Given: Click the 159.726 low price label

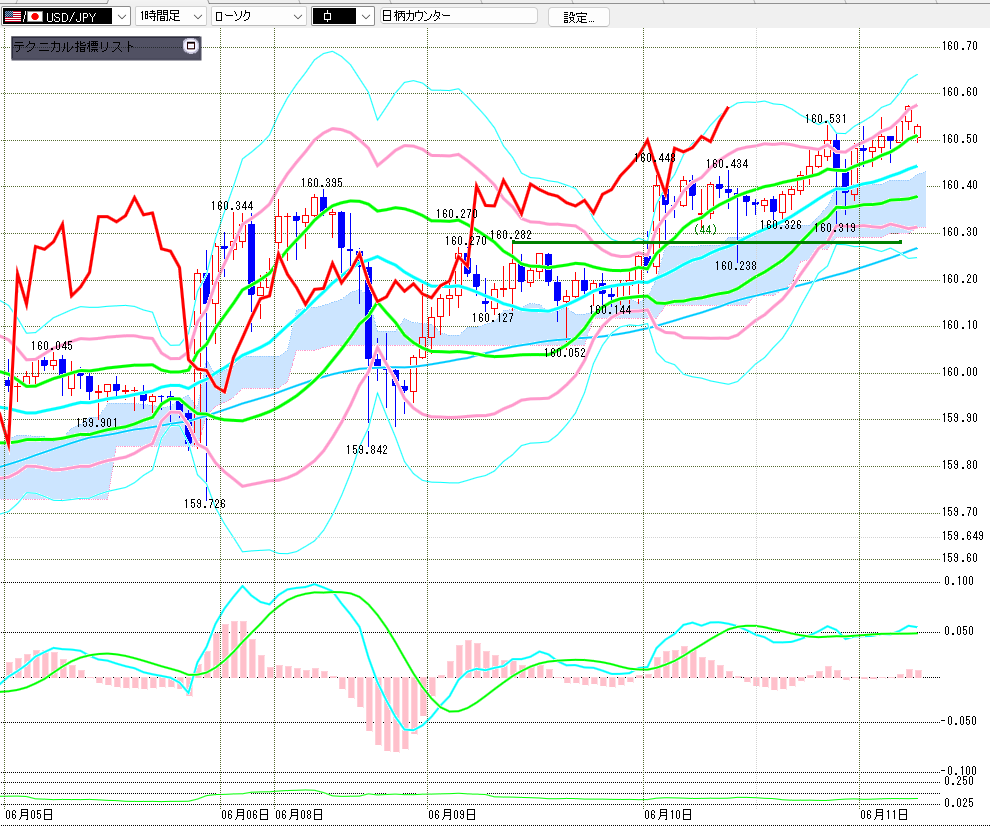Looking at the screenshot, I should coord(205,504).
